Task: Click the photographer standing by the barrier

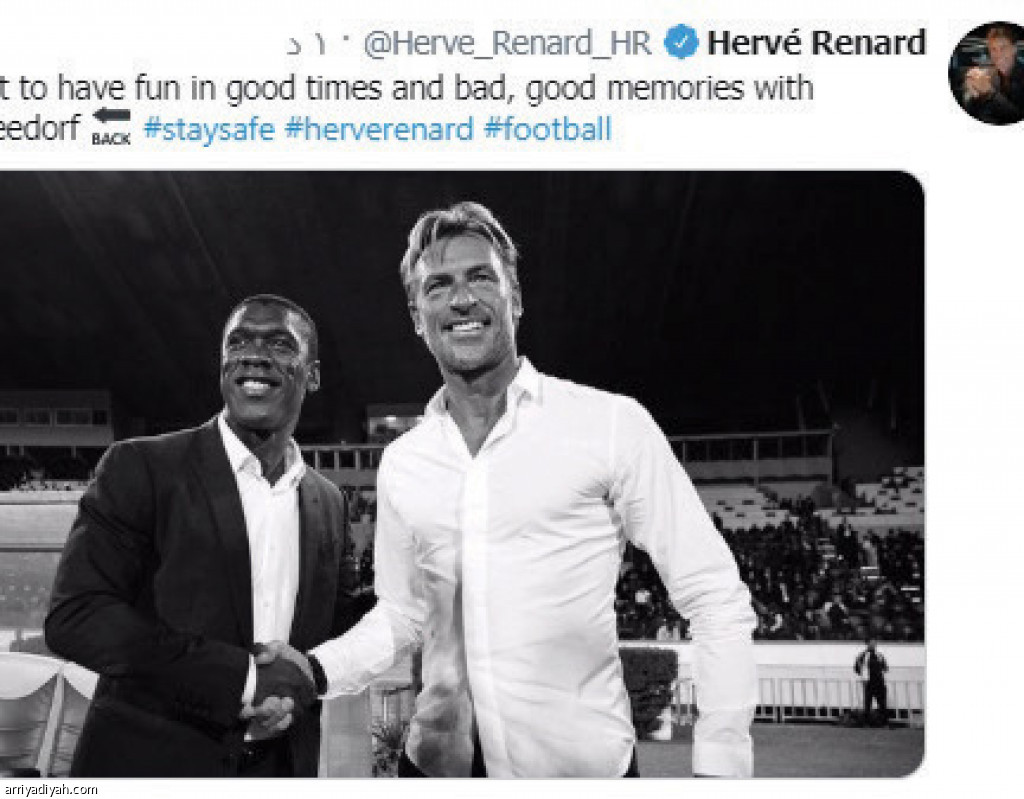Action: point(872,679)
